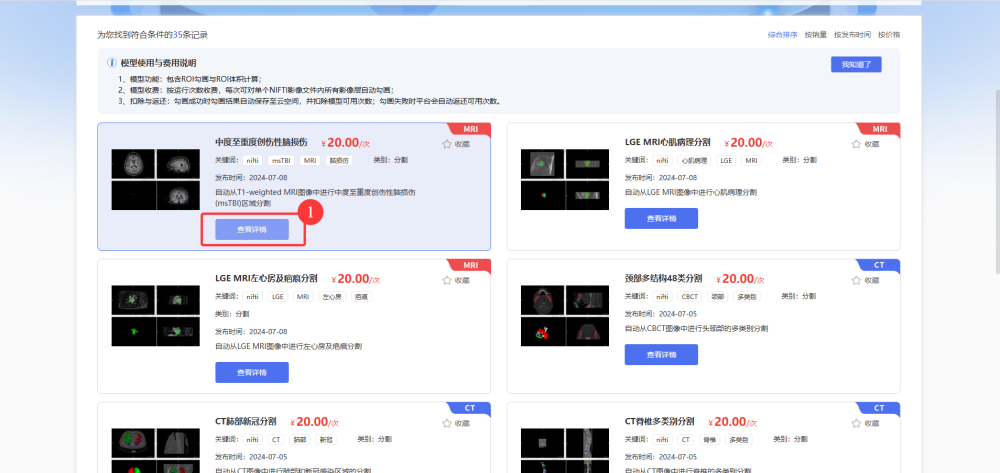Viewport: 1000px width, 473px height.
Task: Select the 肺部 keyword tag
Action: pyautogui.click(x=300, y=440)
